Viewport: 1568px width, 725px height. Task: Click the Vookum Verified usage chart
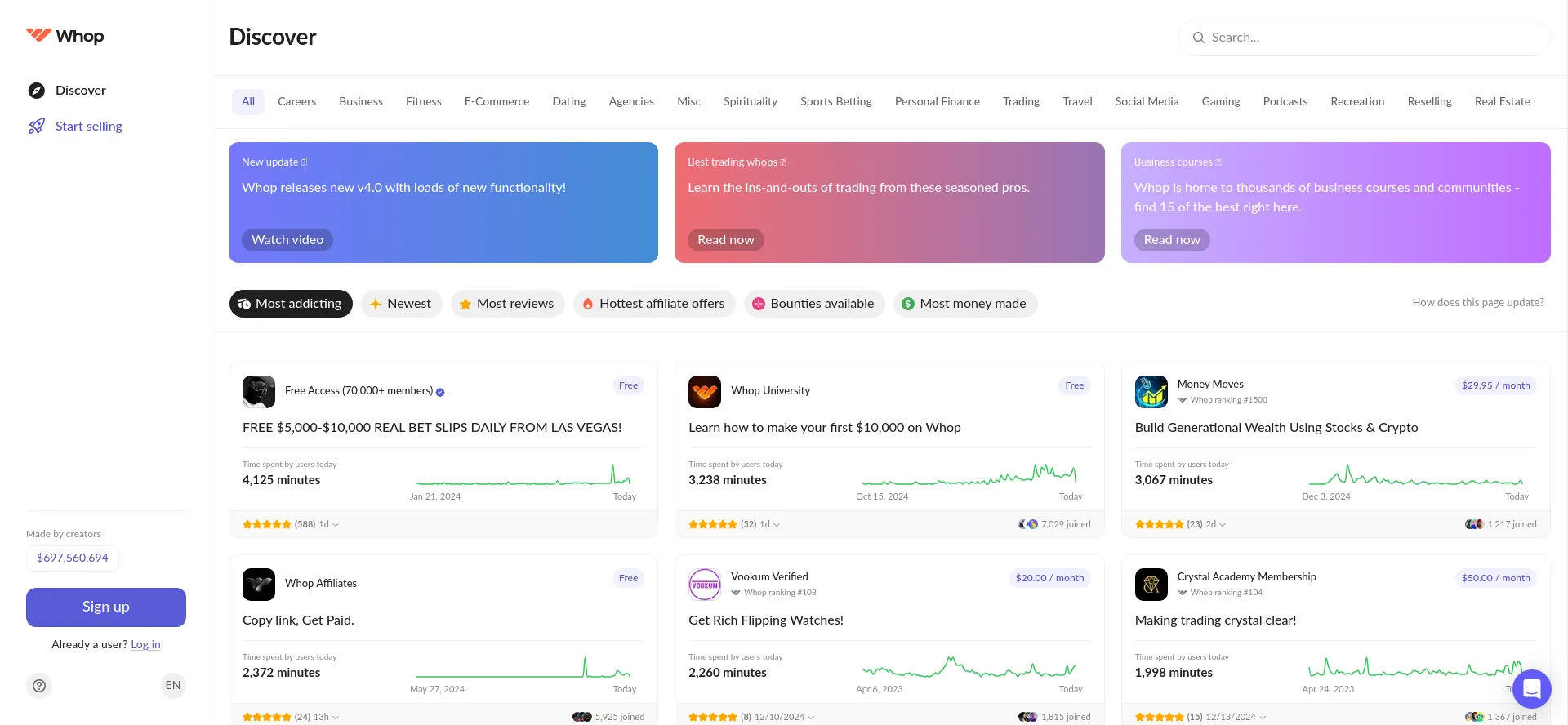pos(969,668)
